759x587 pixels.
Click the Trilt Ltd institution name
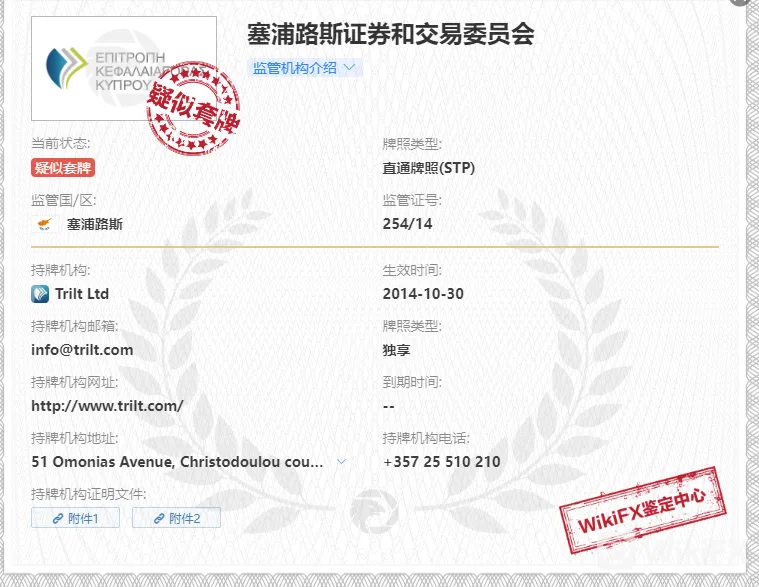coord(82,294)
